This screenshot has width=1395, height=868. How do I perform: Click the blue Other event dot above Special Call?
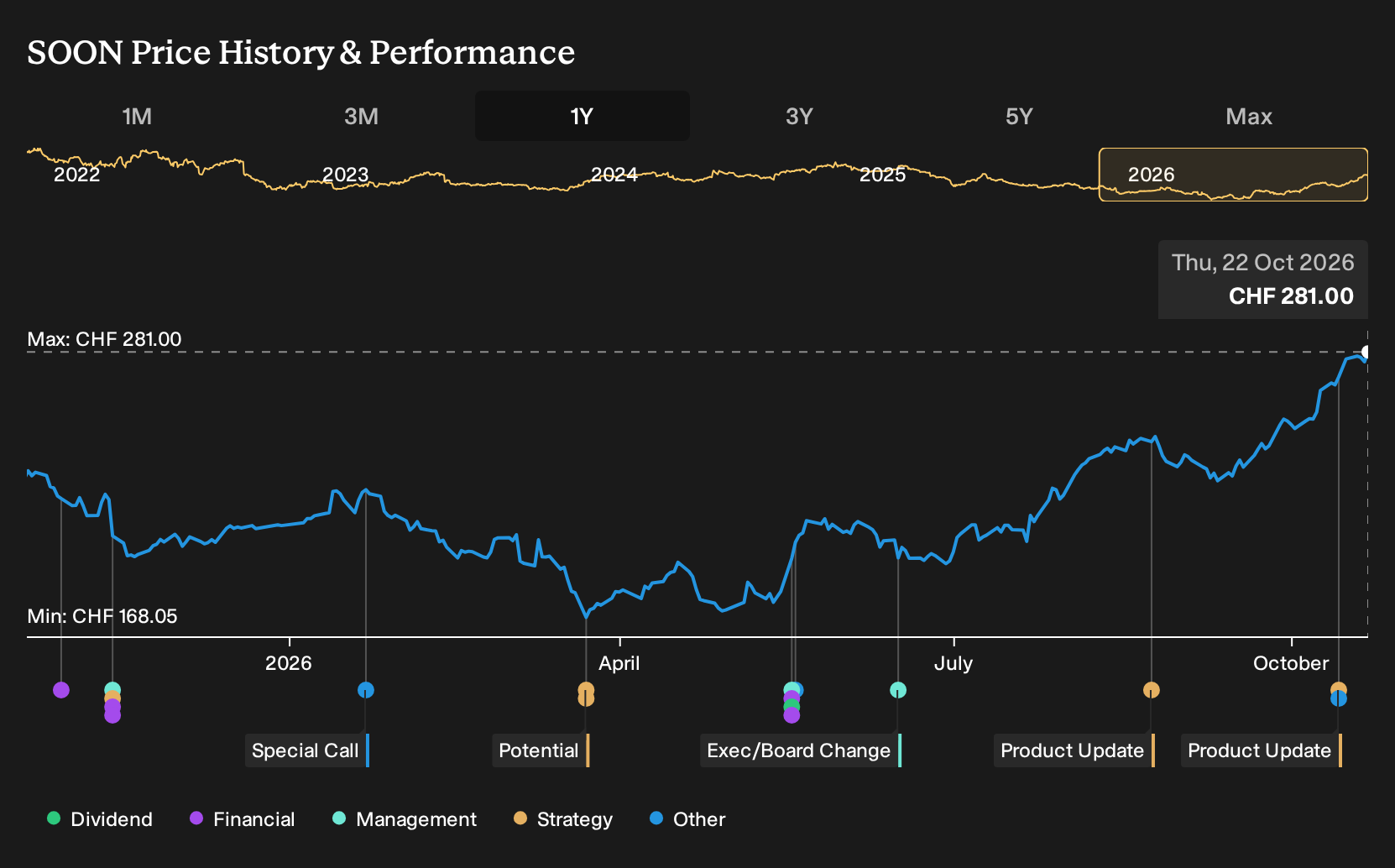(x=366, y=690)
